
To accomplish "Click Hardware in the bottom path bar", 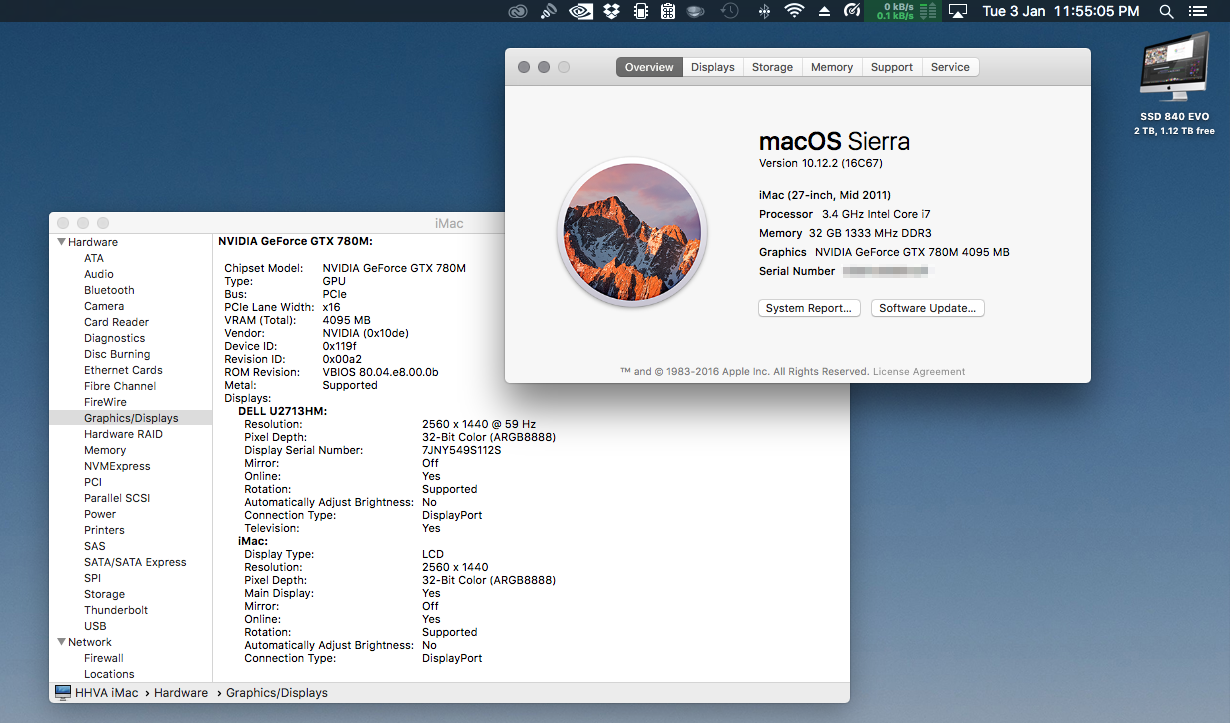I will point(181,692).
